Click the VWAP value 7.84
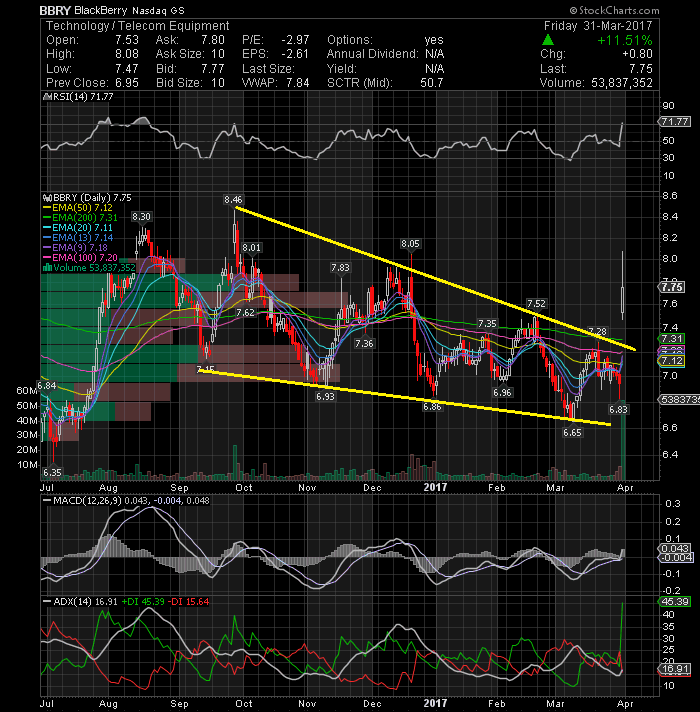The width and height of the screenshot is (700, 712). pyautogui.click(x=298, y=83)
